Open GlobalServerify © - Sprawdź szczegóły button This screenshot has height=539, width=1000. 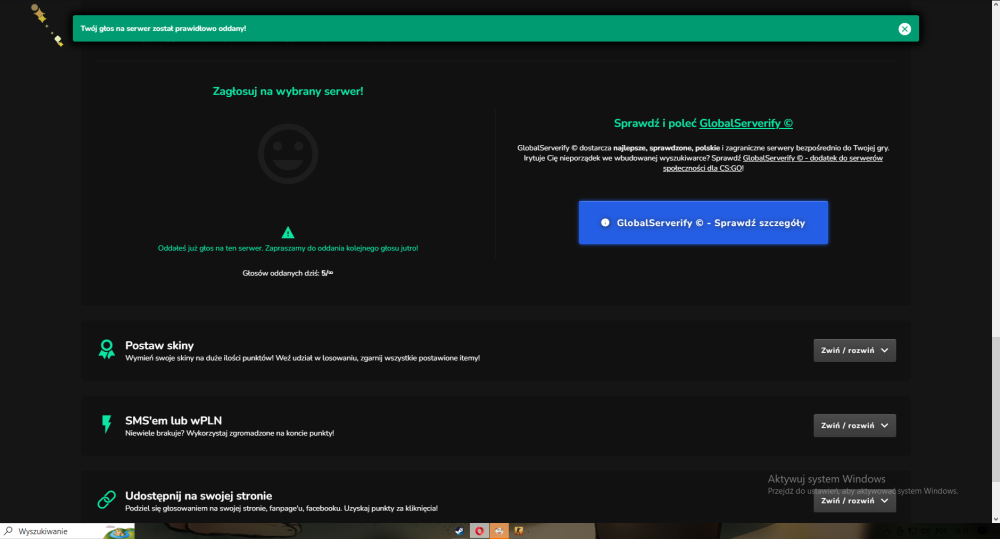[x=703, y=223]
